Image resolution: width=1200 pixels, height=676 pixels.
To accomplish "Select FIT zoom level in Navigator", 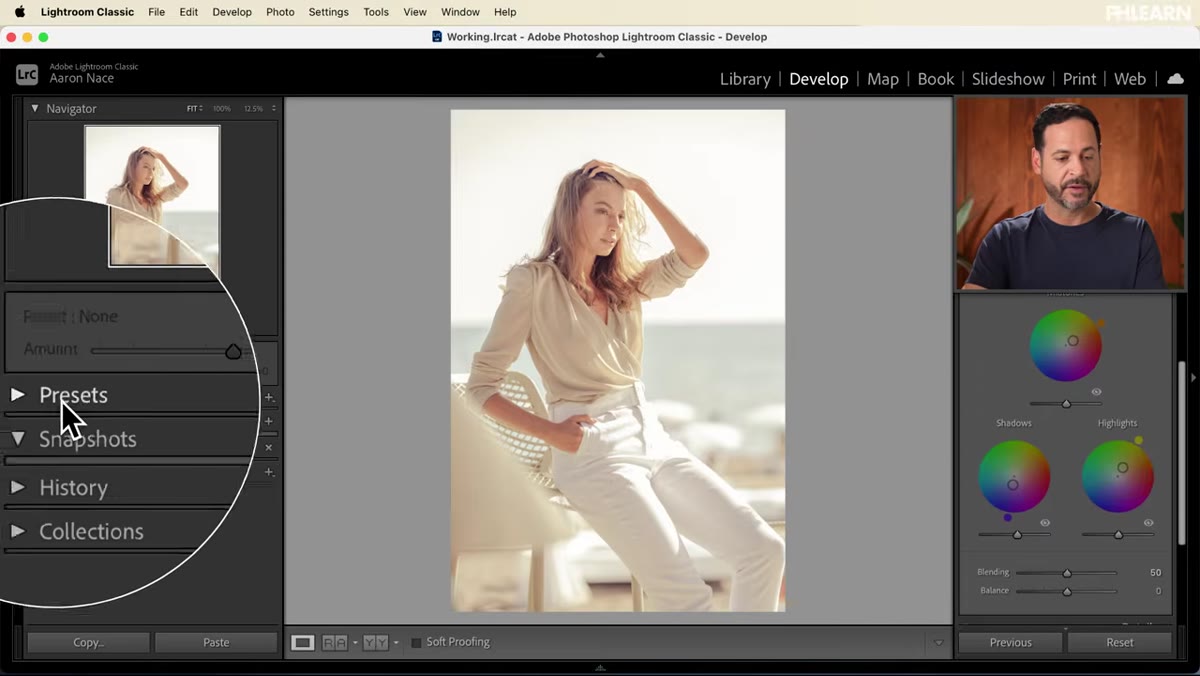I will tap(194, 108).
